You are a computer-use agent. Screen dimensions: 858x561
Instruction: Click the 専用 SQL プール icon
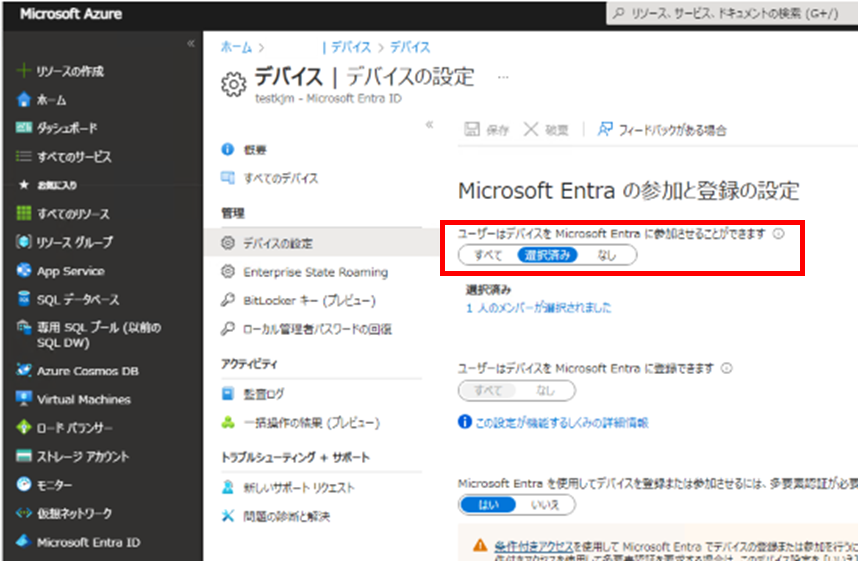(24, 327)
